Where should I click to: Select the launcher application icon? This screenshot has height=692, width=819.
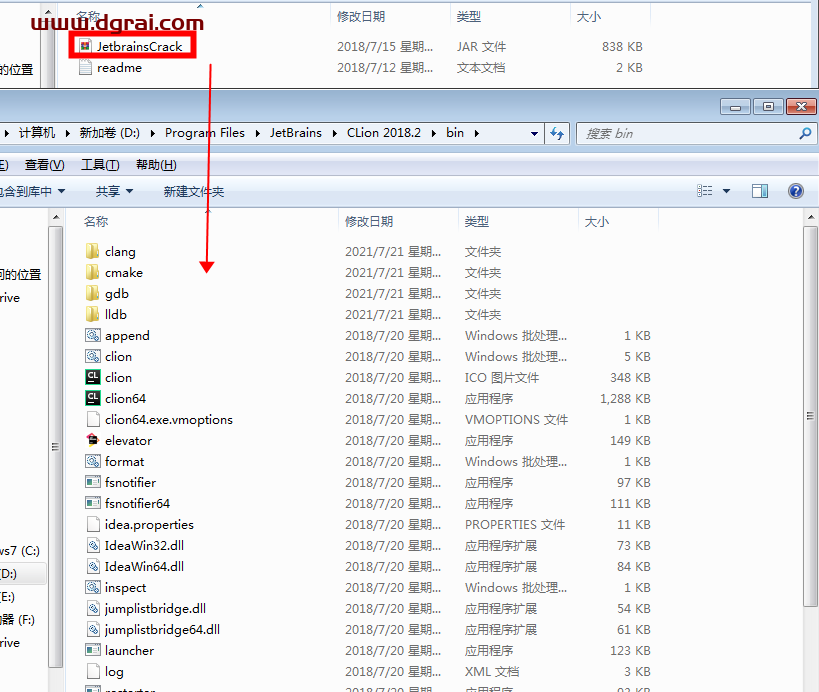tap(93, 650)
